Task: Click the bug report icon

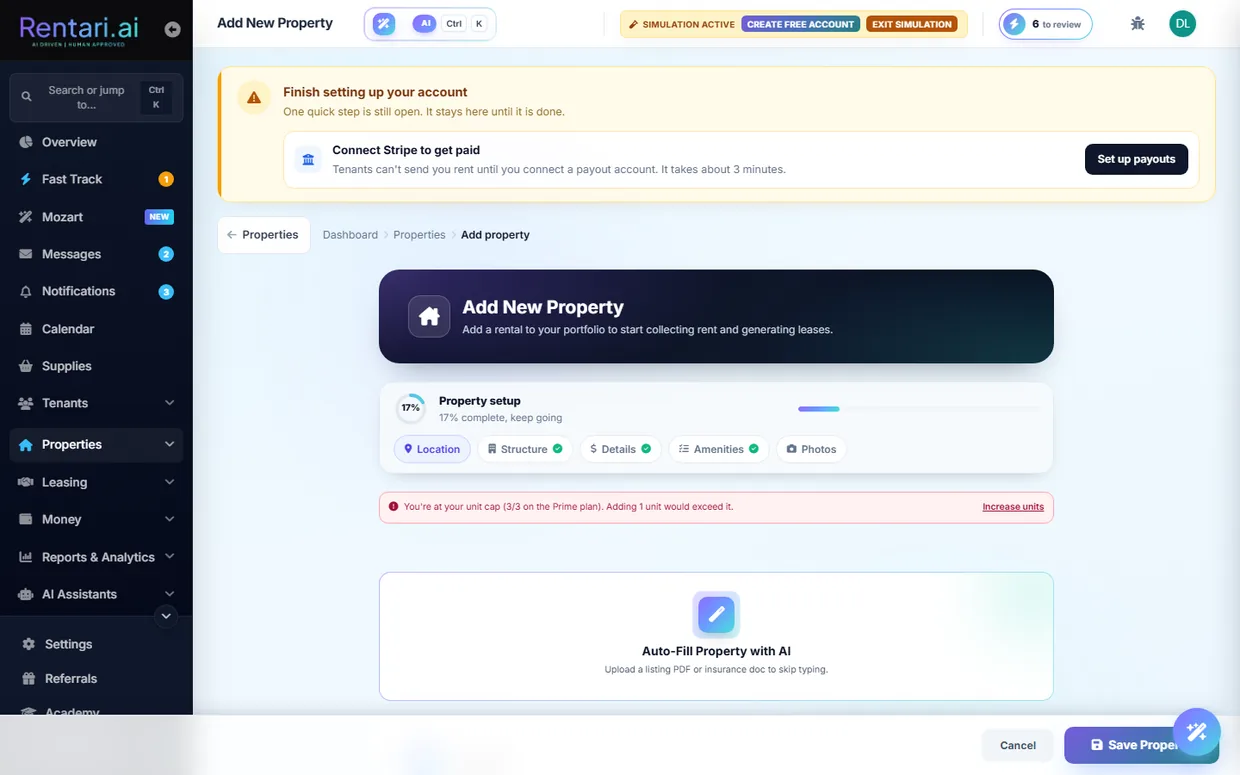Action: 1137,24
